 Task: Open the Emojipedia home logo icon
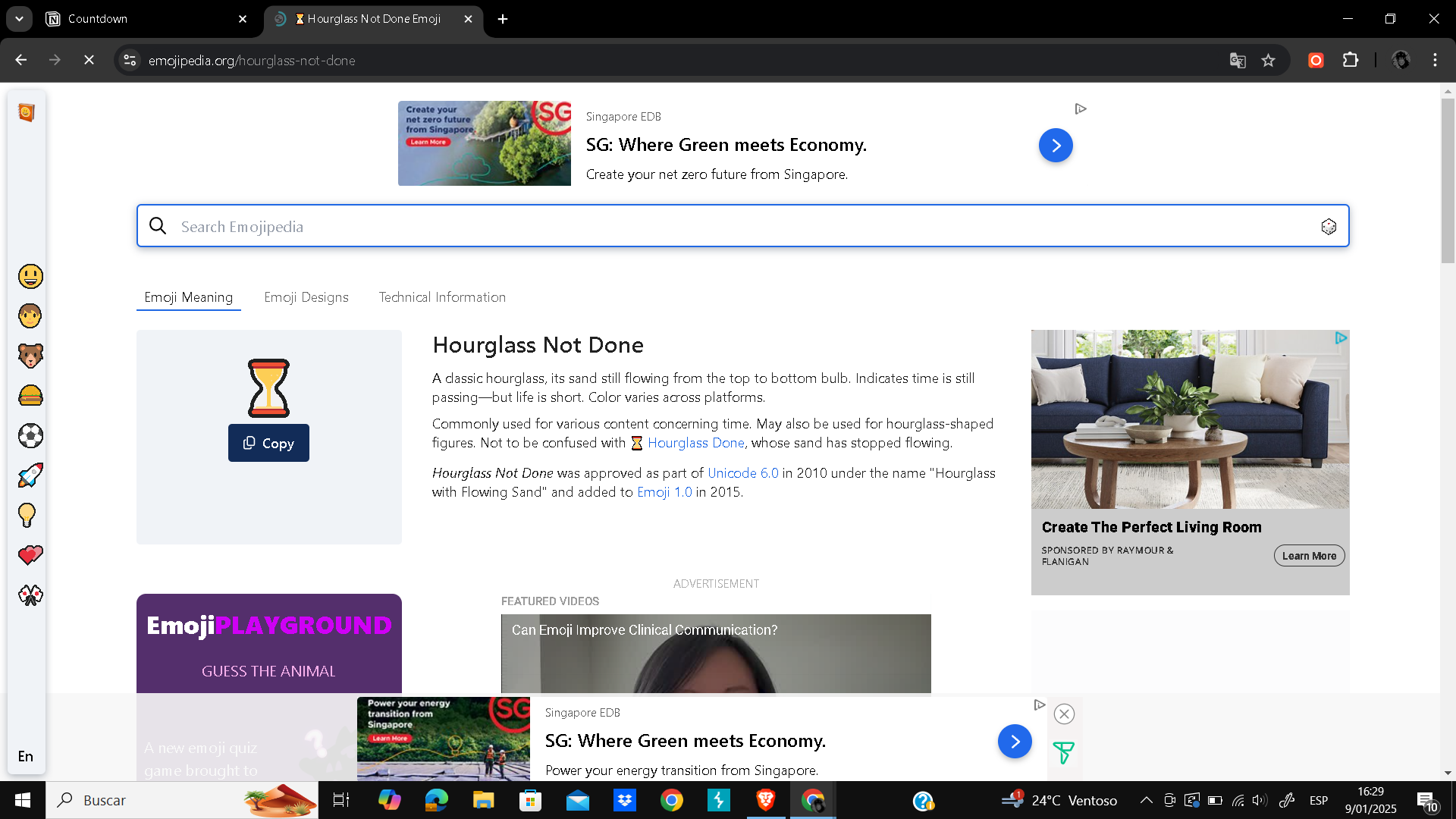[27, 113]
